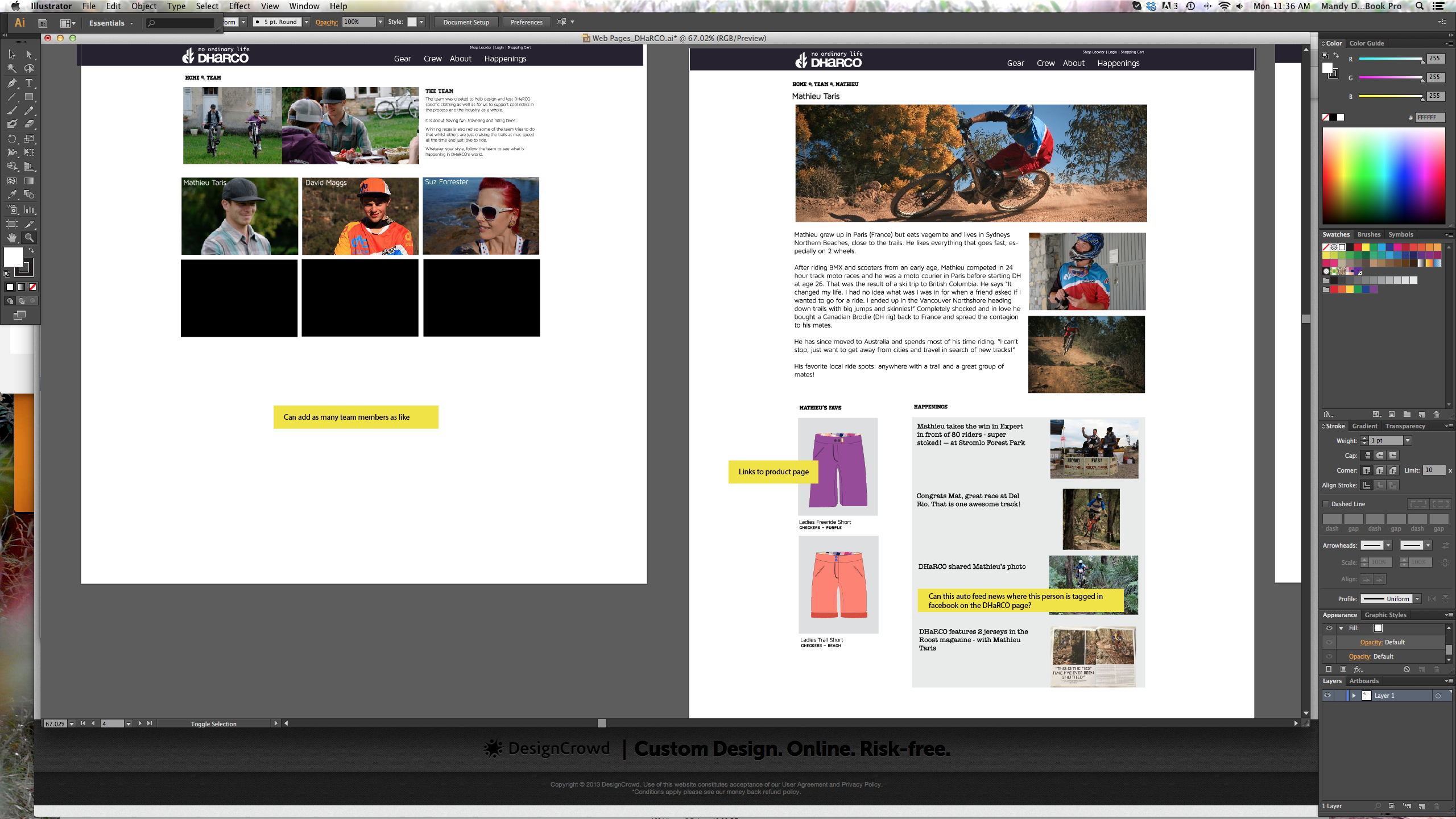Open the Uniform profile dropdown
This screenshot has width=1456, height=819.
(1417, 599)
